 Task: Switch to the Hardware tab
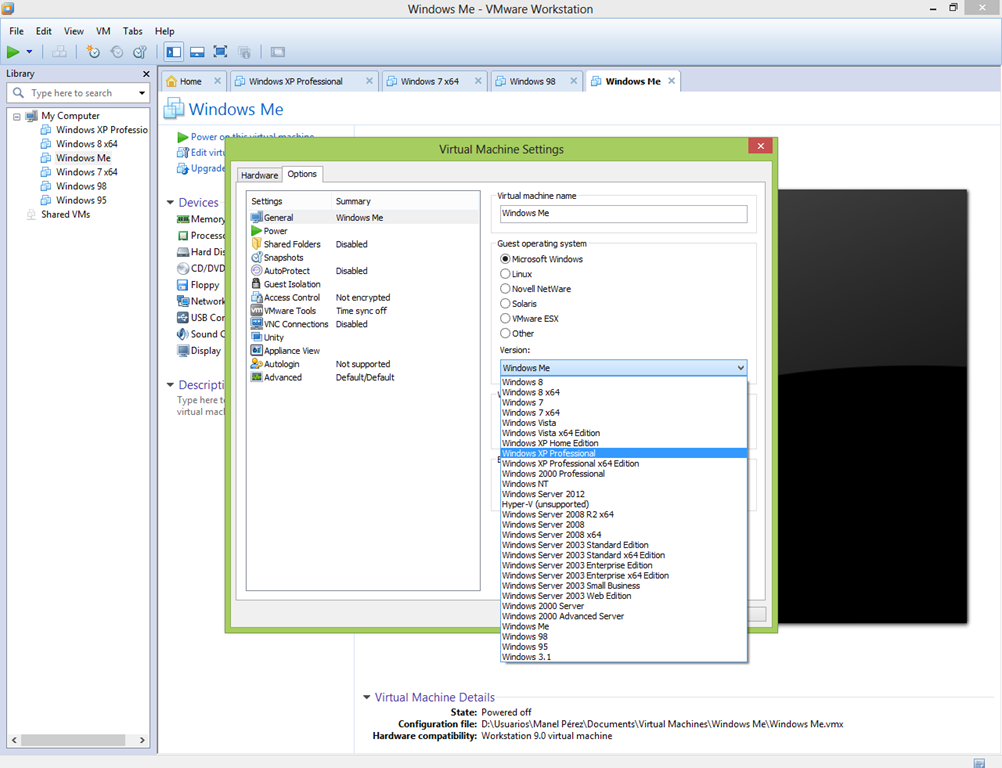pyautogui.click(x=259, y=175)
